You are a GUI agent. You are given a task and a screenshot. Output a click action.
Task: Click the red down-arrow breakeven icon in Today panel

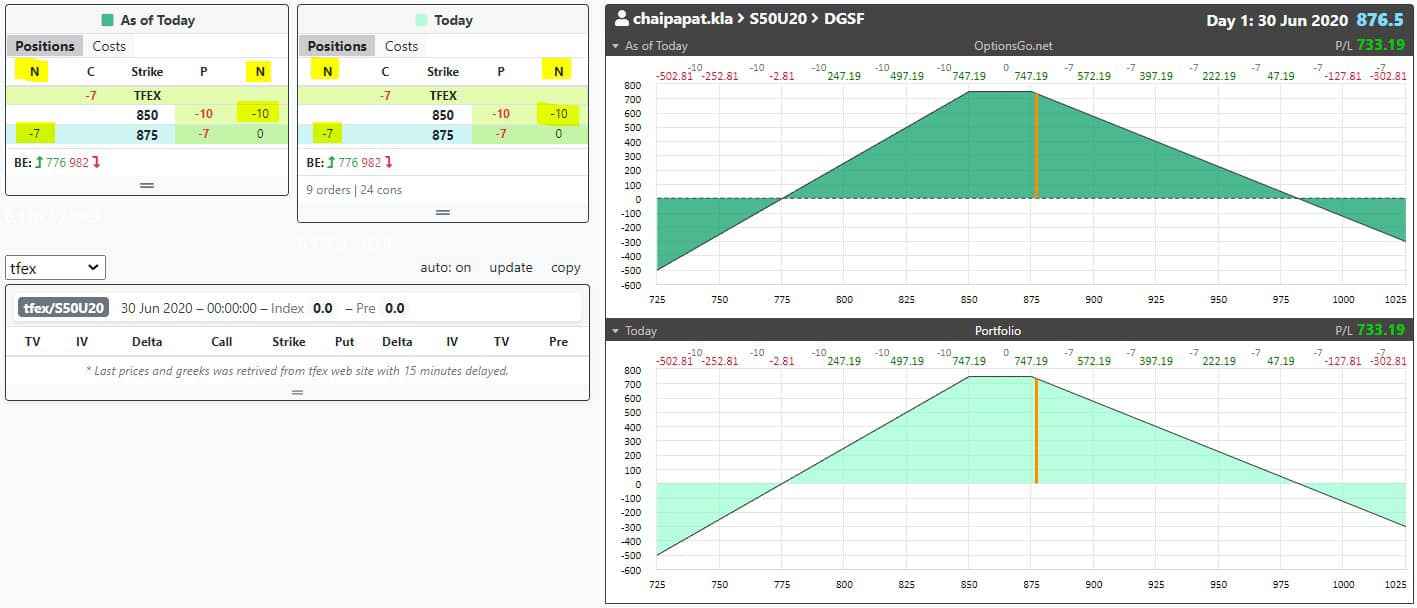pyautogui.click(x=389, y=162)
